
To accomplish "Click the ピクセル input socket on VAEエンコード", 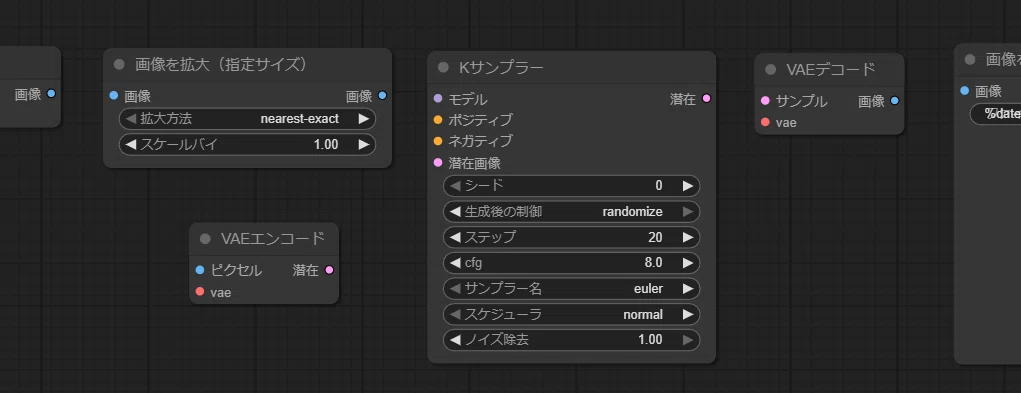I will (x=200, y=270).
